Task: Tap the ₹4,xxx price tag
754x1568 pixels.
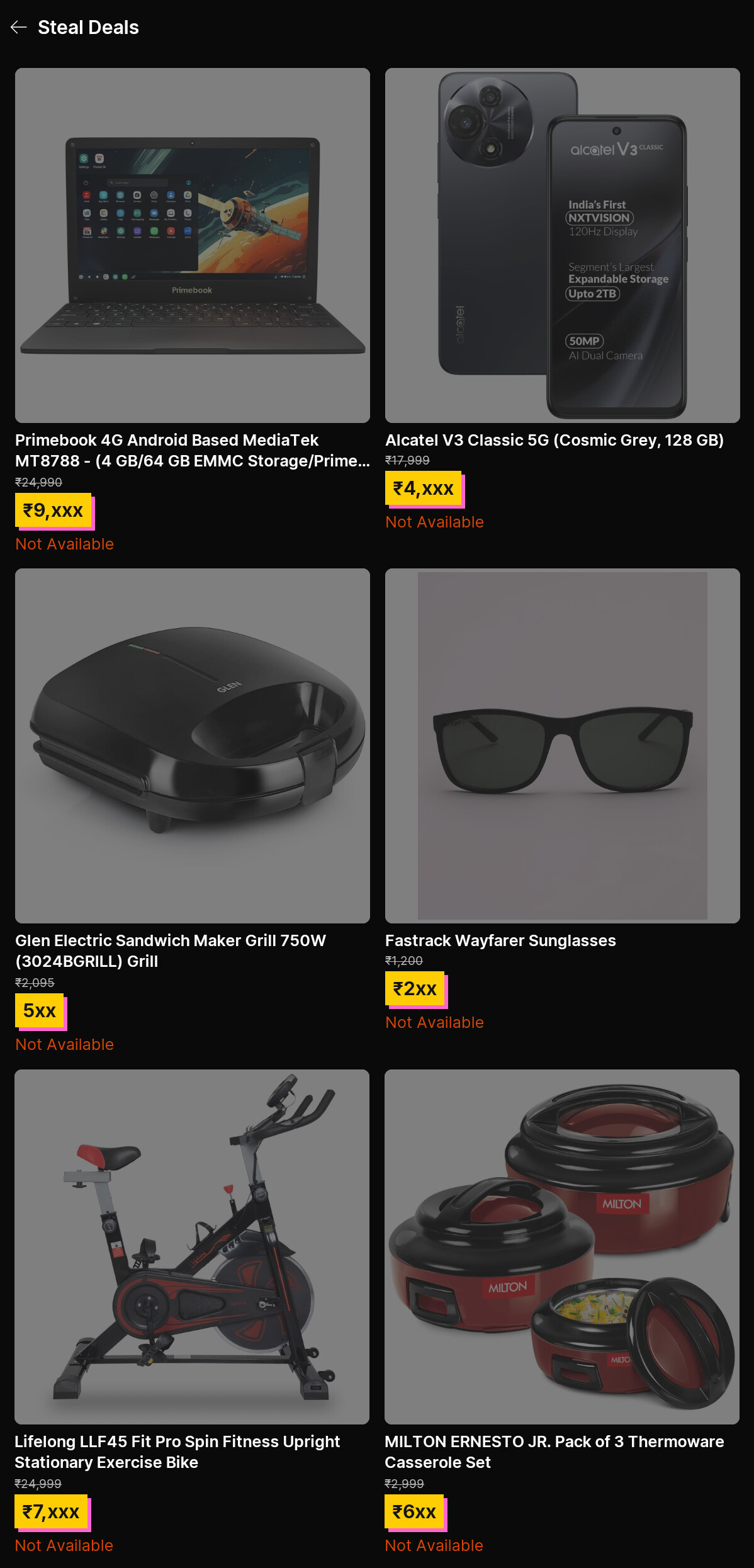Action: (x=424, y=488)
